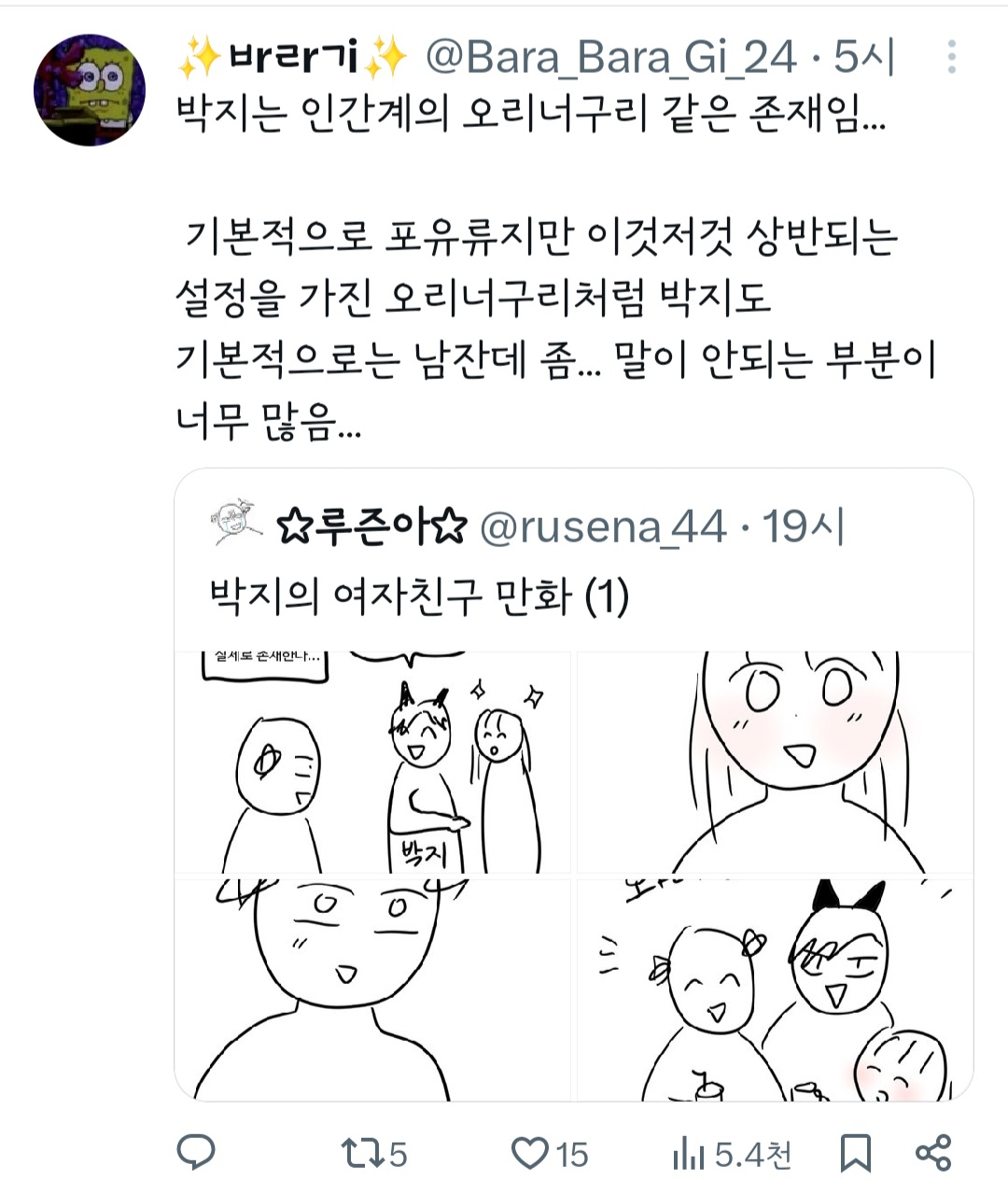Click the quoted name ☆루즌아☆

click(371, 527)
